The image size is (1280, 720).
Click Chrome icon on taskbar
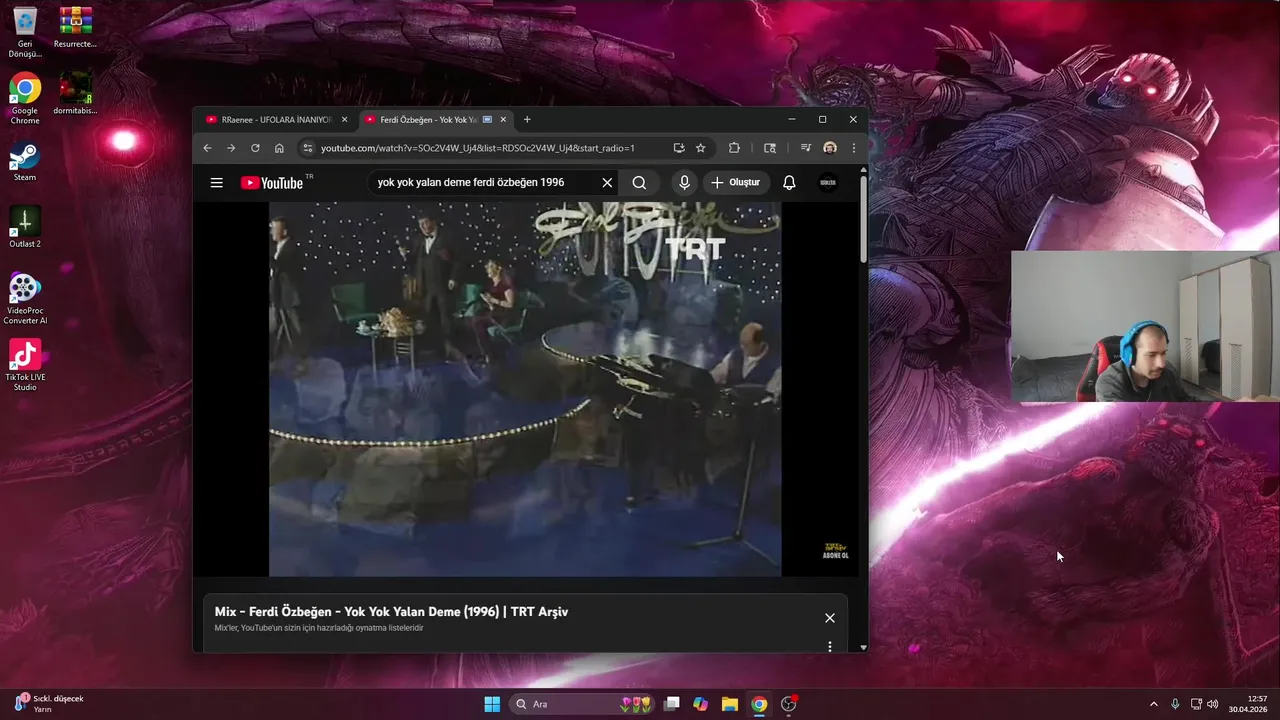[x=759, y=704]
